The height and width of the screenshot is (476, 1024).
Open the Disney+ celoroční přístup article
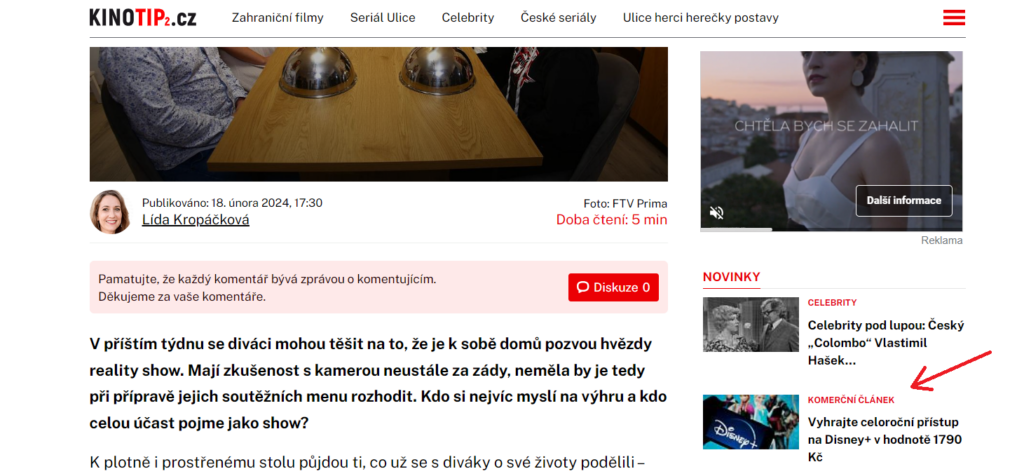pos(885,439)
